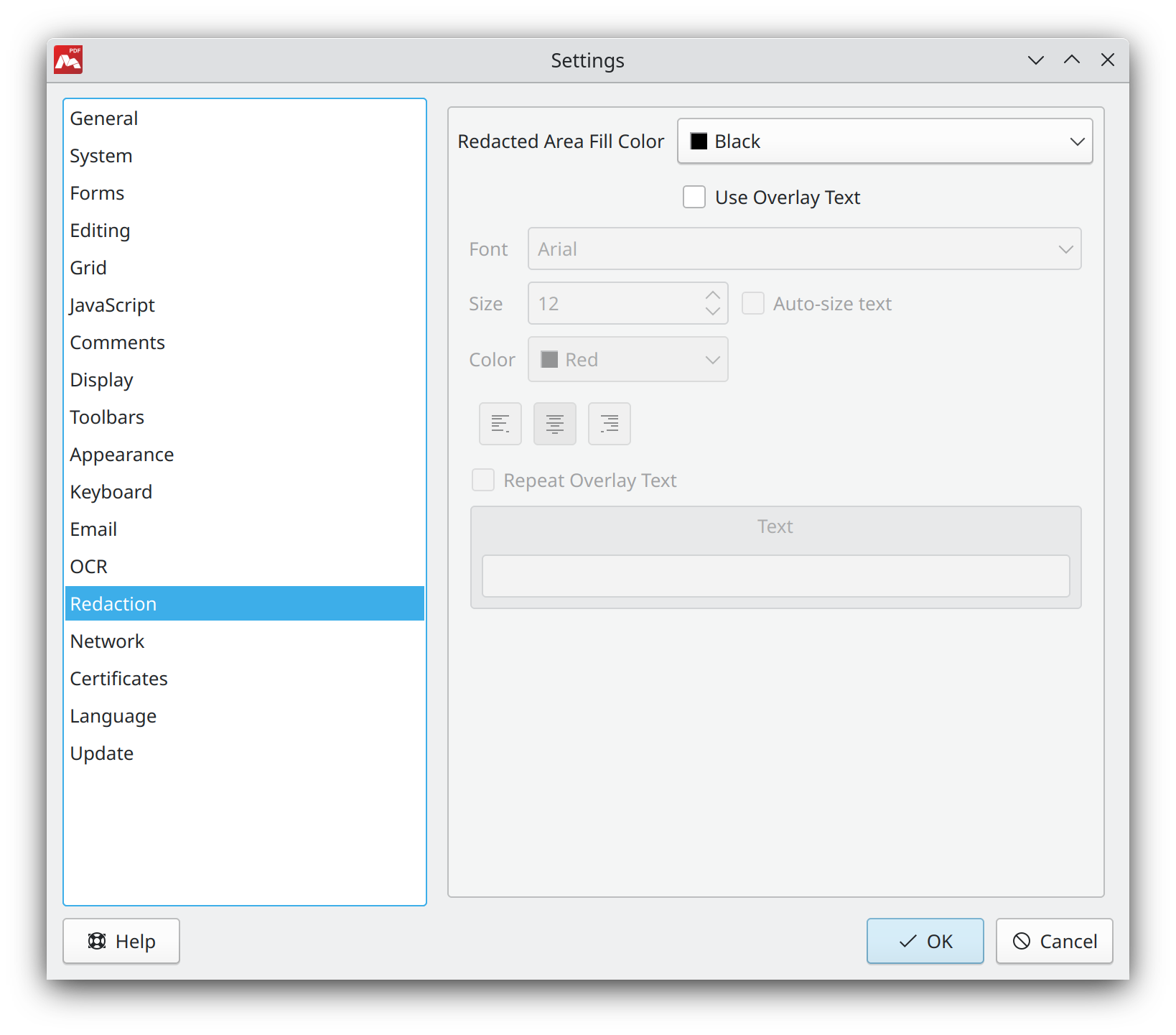Enable the Use Overlay Text checkbox

coord(694,197)
